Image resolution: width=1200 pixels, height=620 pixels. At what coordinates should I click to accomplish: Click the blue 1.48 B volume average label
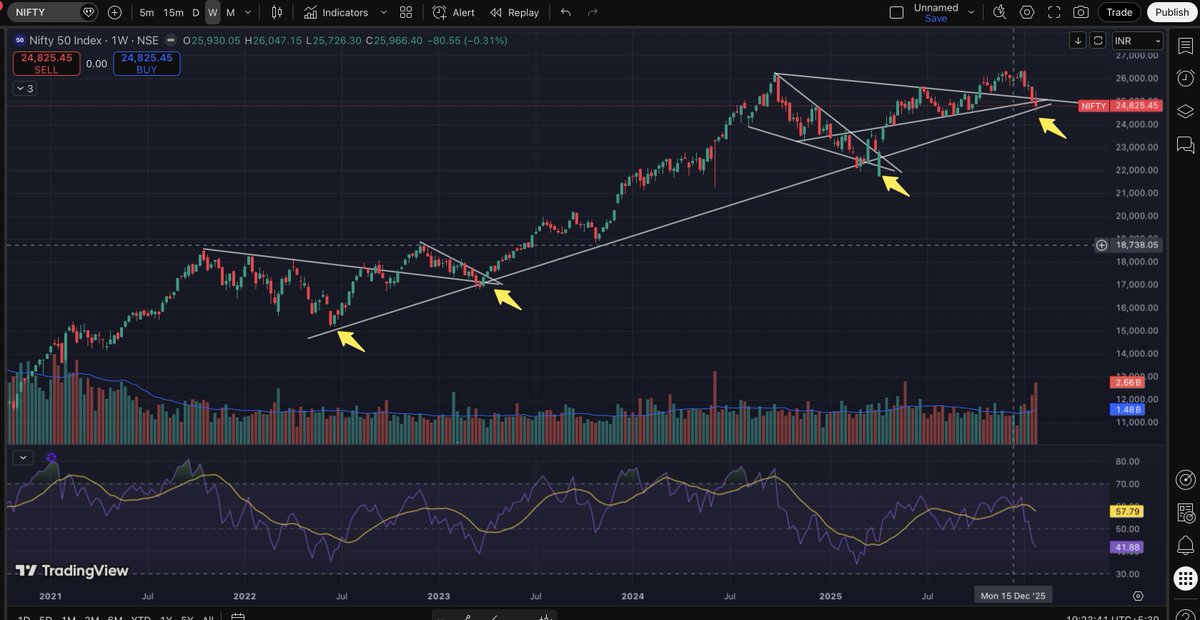point(1126,409)
